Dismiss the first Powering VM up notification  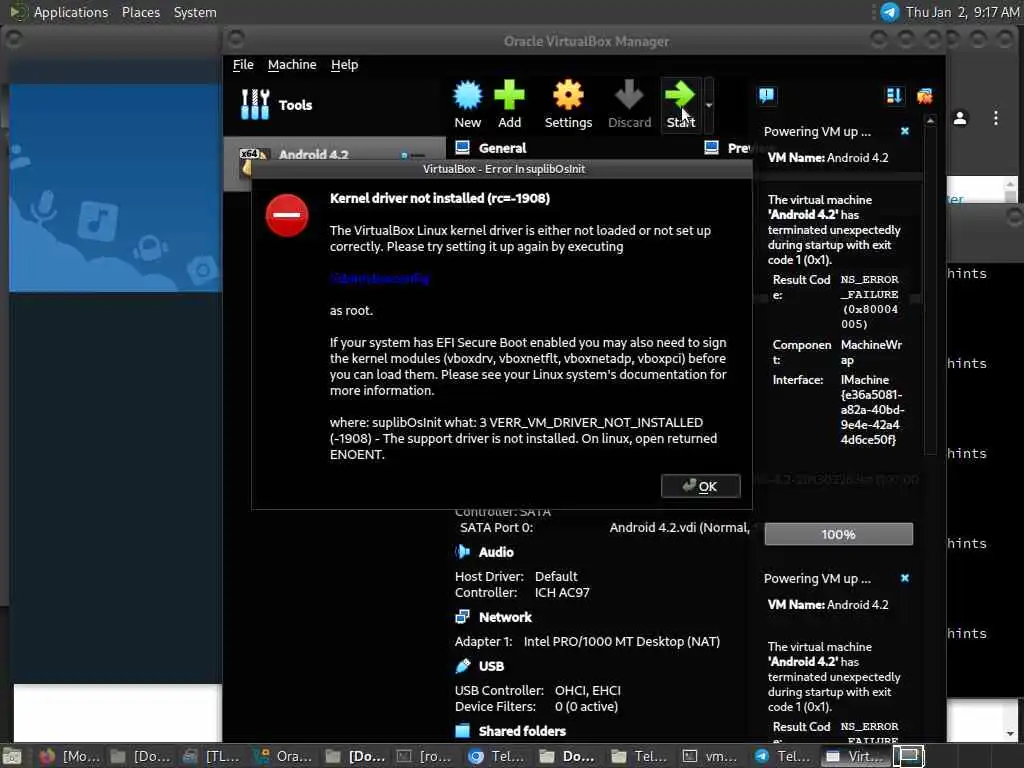[x=904, y=131]
